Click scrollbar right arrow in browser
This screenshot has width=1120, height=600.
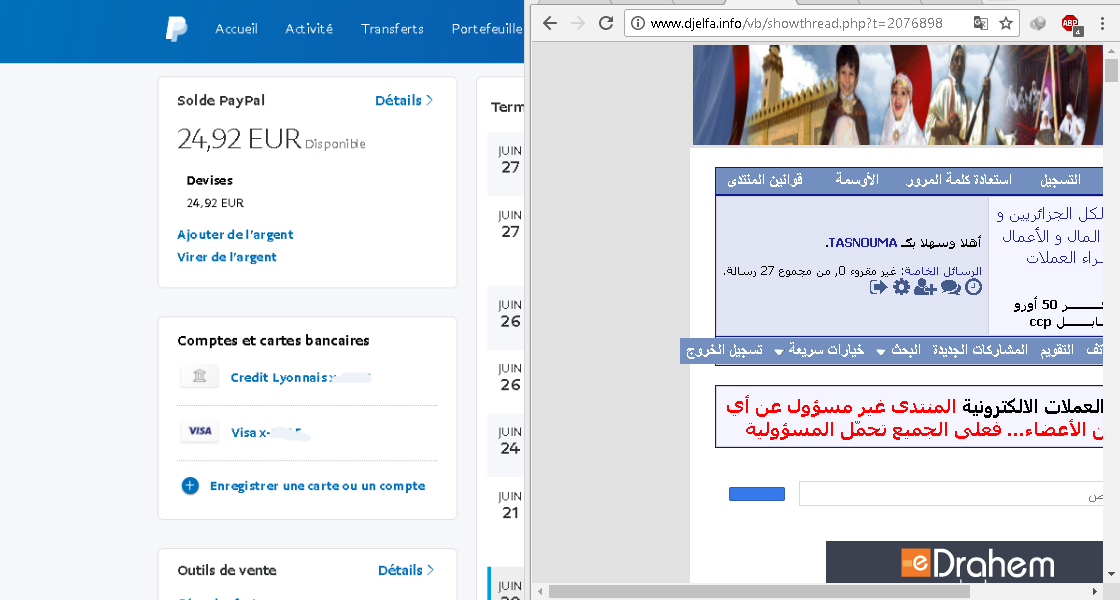coord(1095,591)
